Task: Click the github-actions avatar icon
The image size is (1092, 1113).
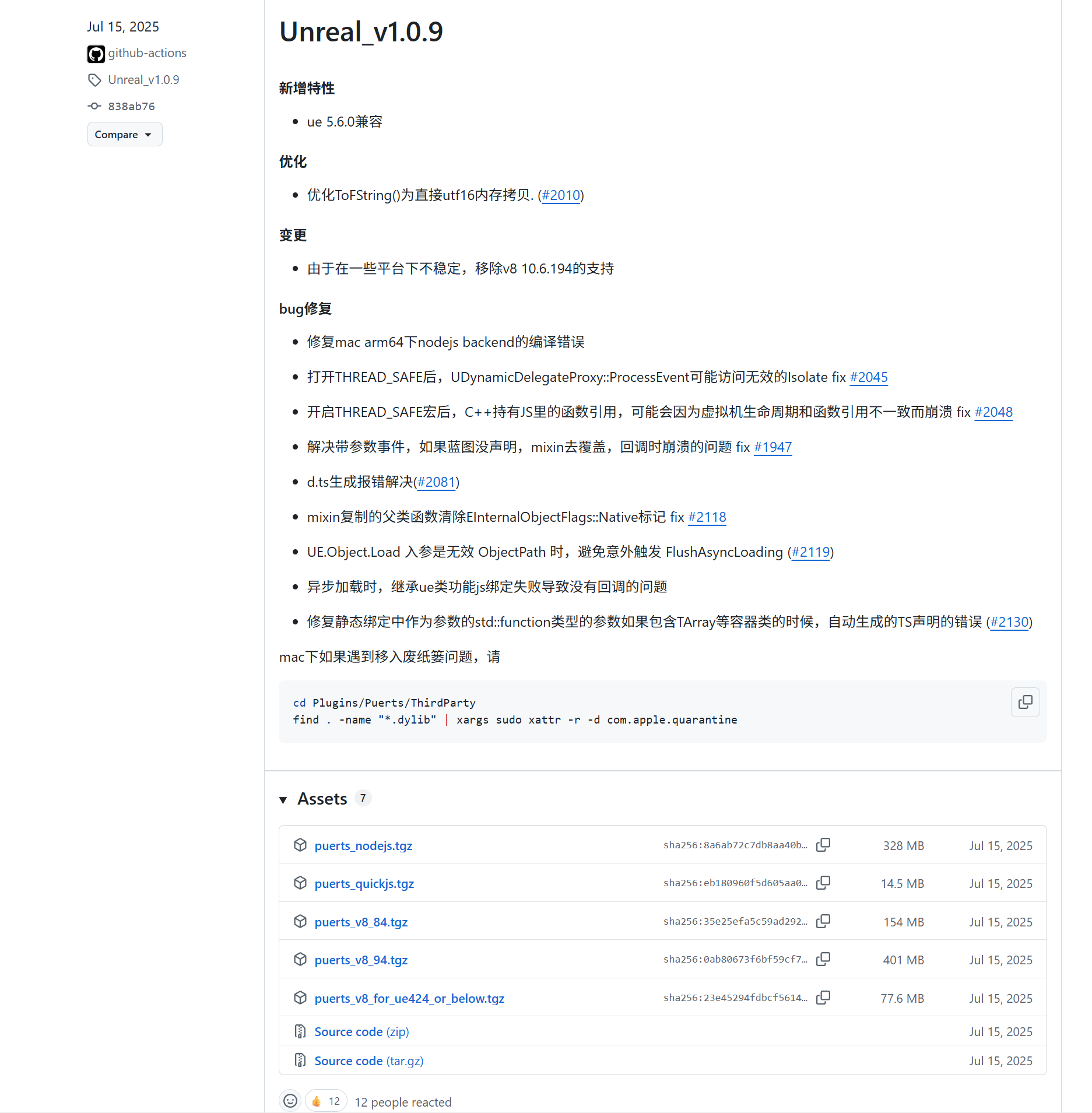Action: pyautogui.click(x=96, y=54)
